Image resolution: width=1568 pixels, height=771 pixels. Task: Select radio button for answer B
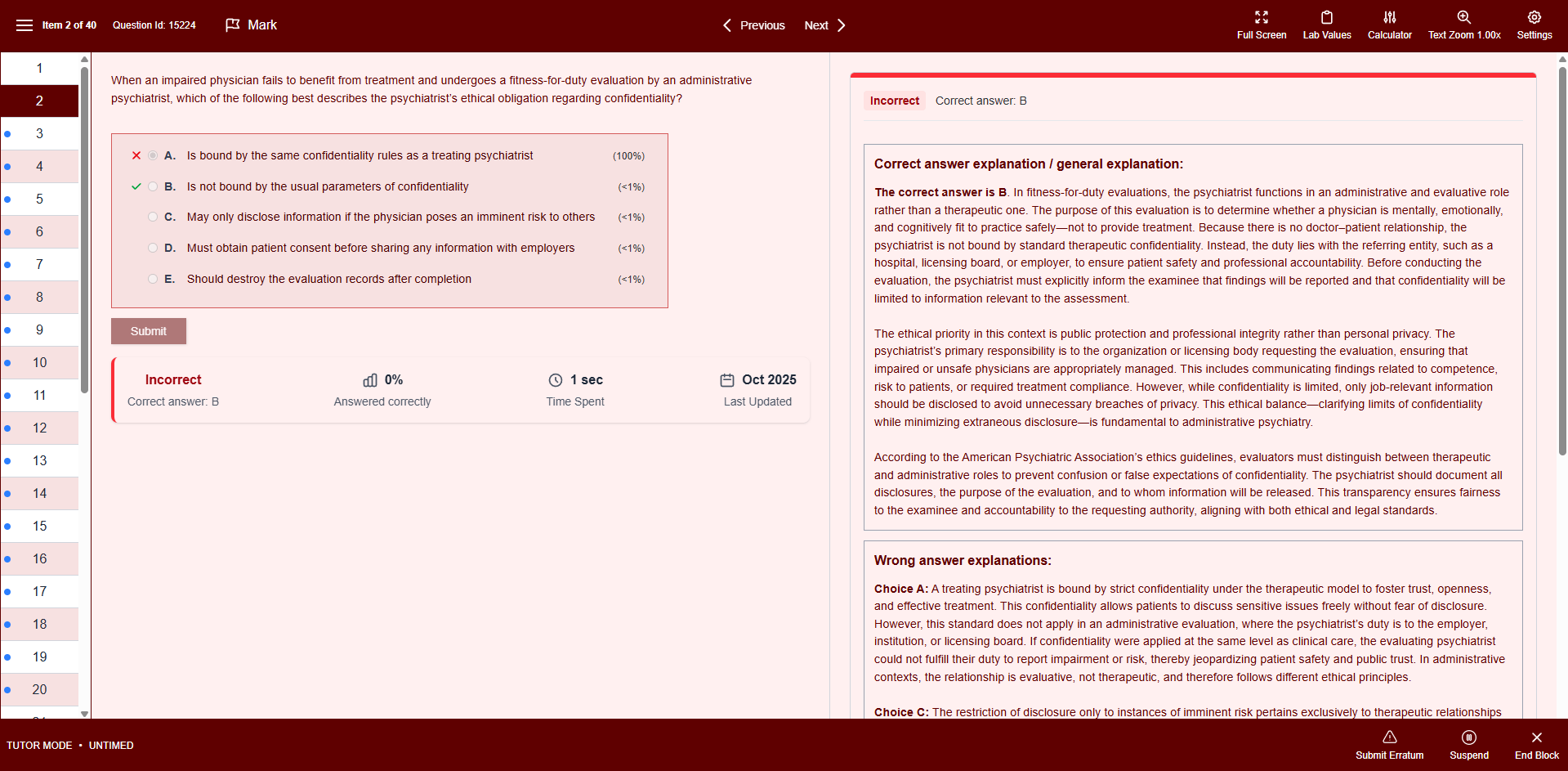(153, 186)
